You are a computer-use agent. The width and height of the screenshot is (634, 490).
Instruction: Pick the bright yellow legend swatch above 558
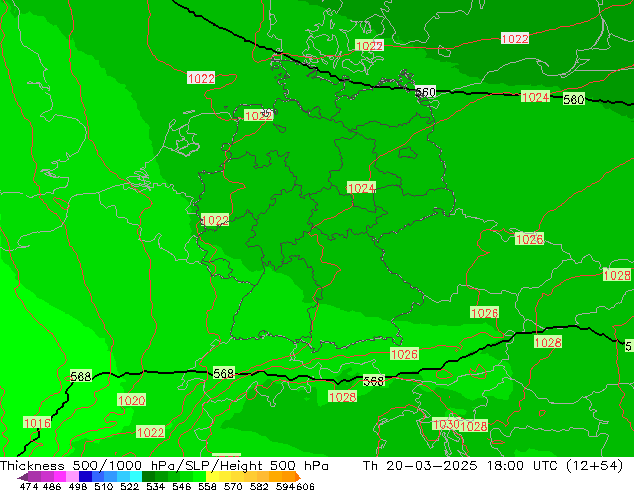click(x=212, y=477)
